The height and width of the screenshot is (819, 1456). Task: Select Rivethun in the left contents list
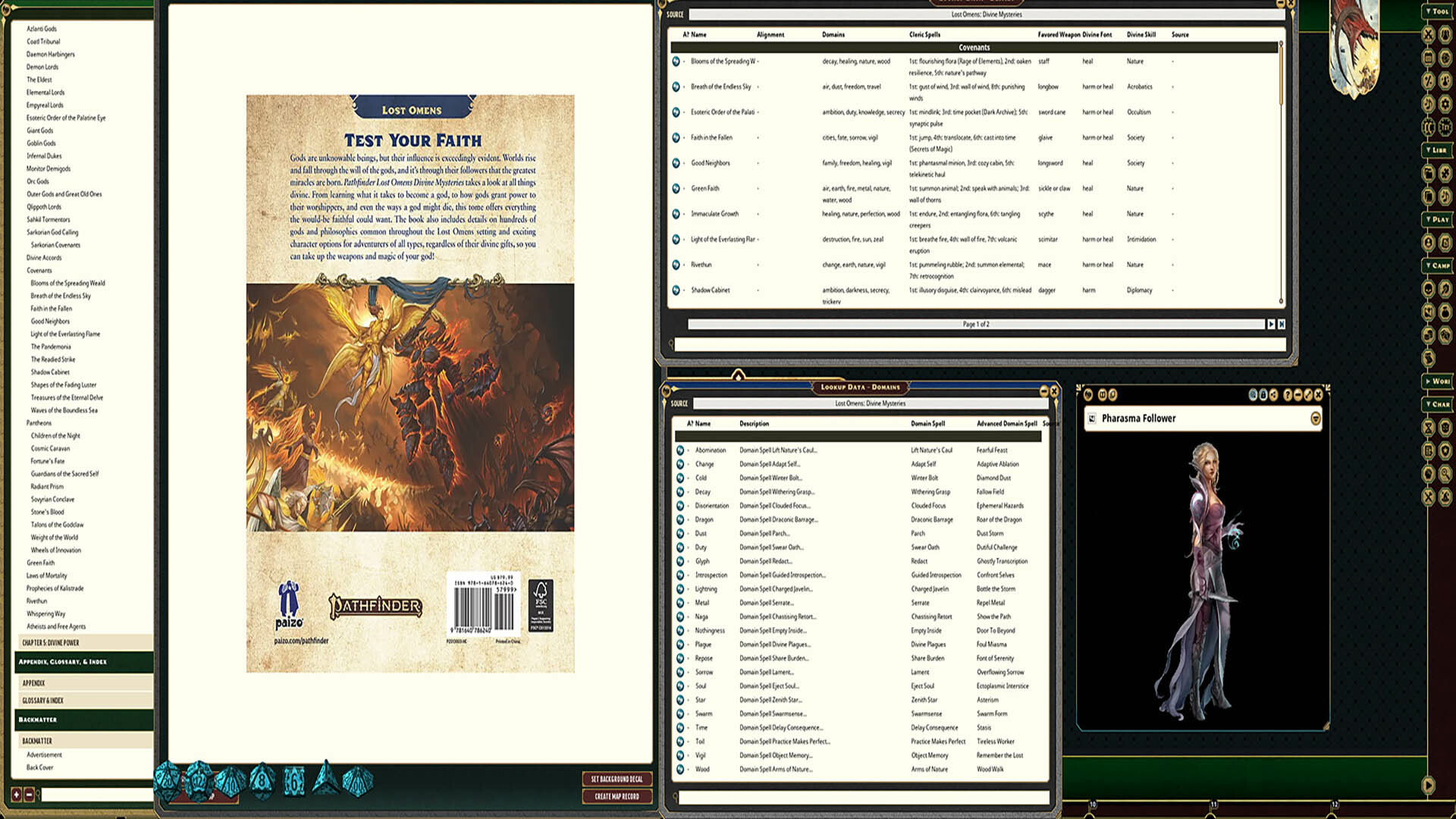[x=38, y=601]
